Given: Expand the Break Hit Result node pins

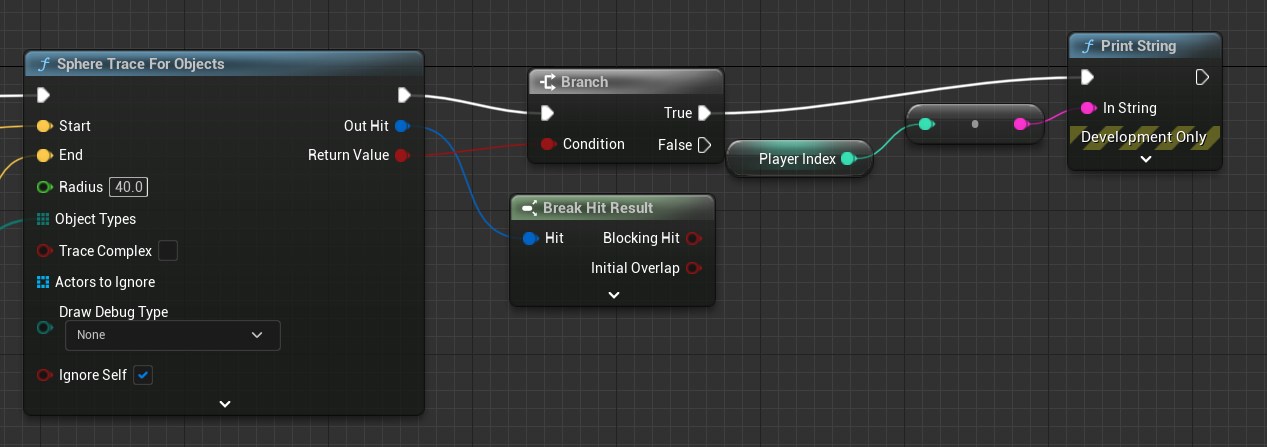Looking at the screenshot, I should 614,295.
